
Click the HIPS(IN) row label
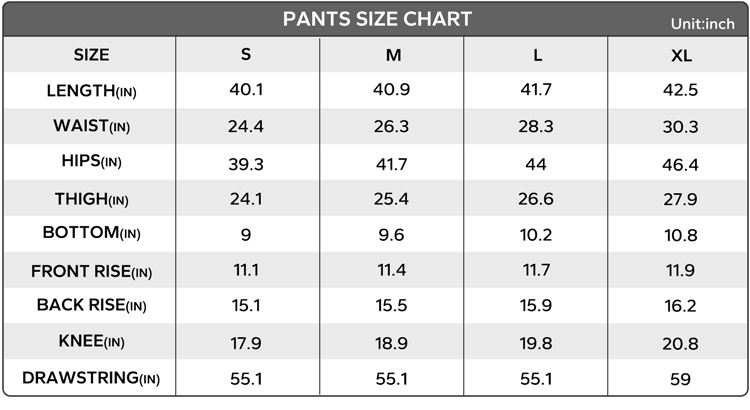(91, 161)
